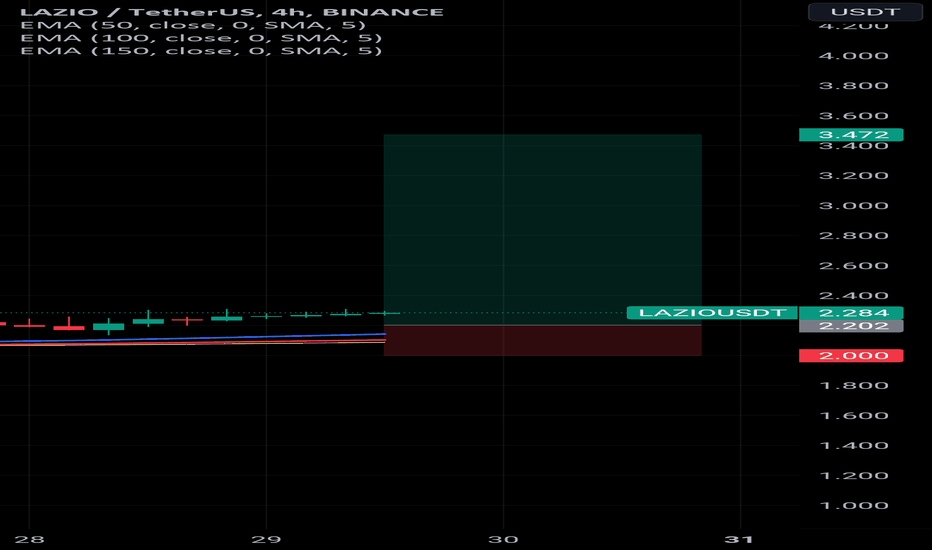Click the 3.000 price axis label

point(854,206)
